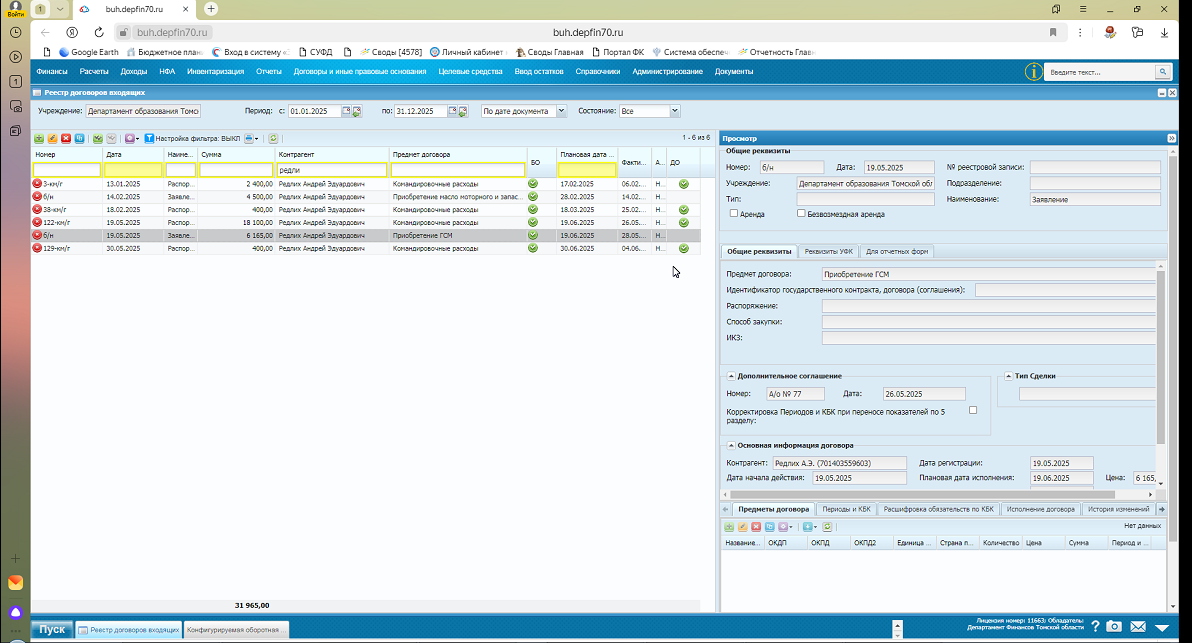Screen dimensions: 1192x643
Task: Click the Контрагент filter field containing 'редли'
Action: tap(331, 169)
